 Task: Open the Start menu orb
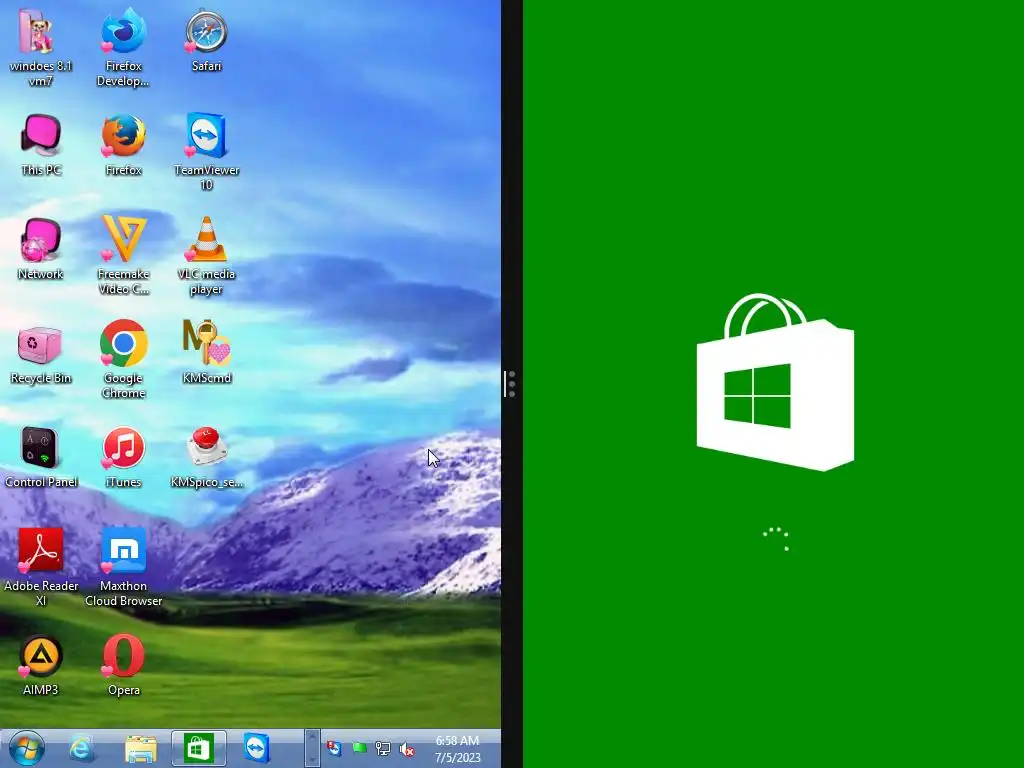tap(27, 748)
